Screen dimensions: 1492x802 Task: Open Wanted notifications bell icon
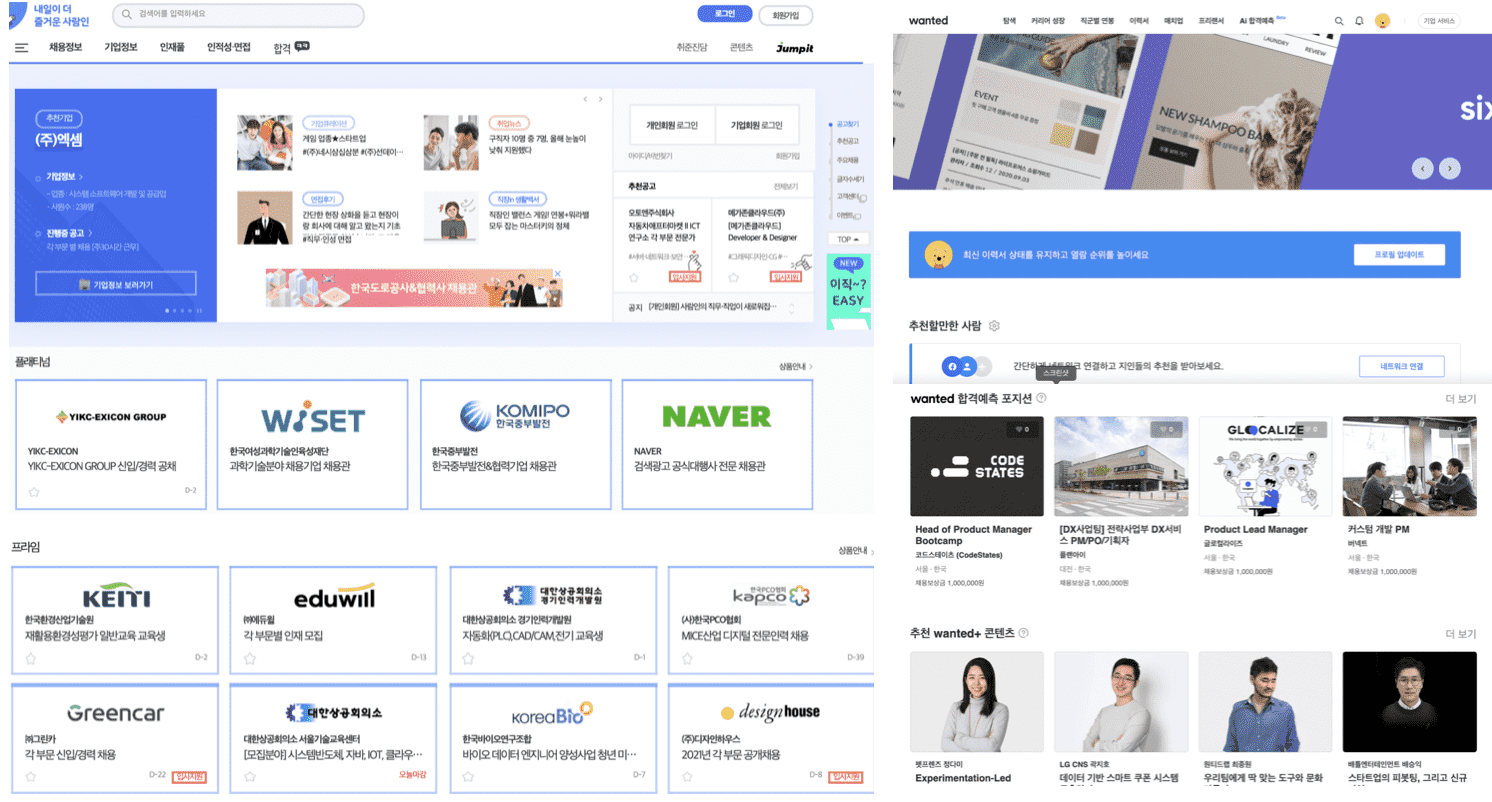pos(1359,20)
